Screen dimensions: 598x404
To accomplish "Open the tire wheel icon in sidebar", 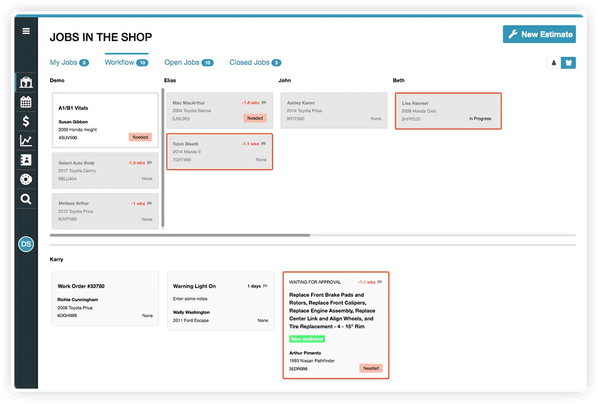I will pyautogui.click(x=26, y=179).
